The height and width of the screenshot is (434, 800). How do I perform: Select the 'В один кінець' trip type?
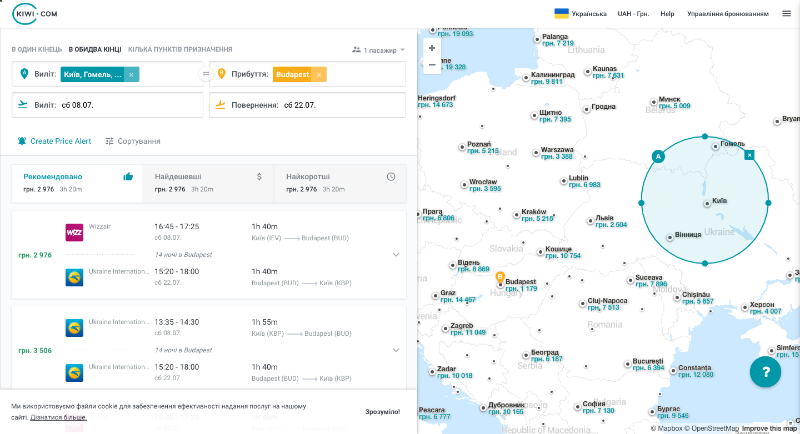(36, 49)
